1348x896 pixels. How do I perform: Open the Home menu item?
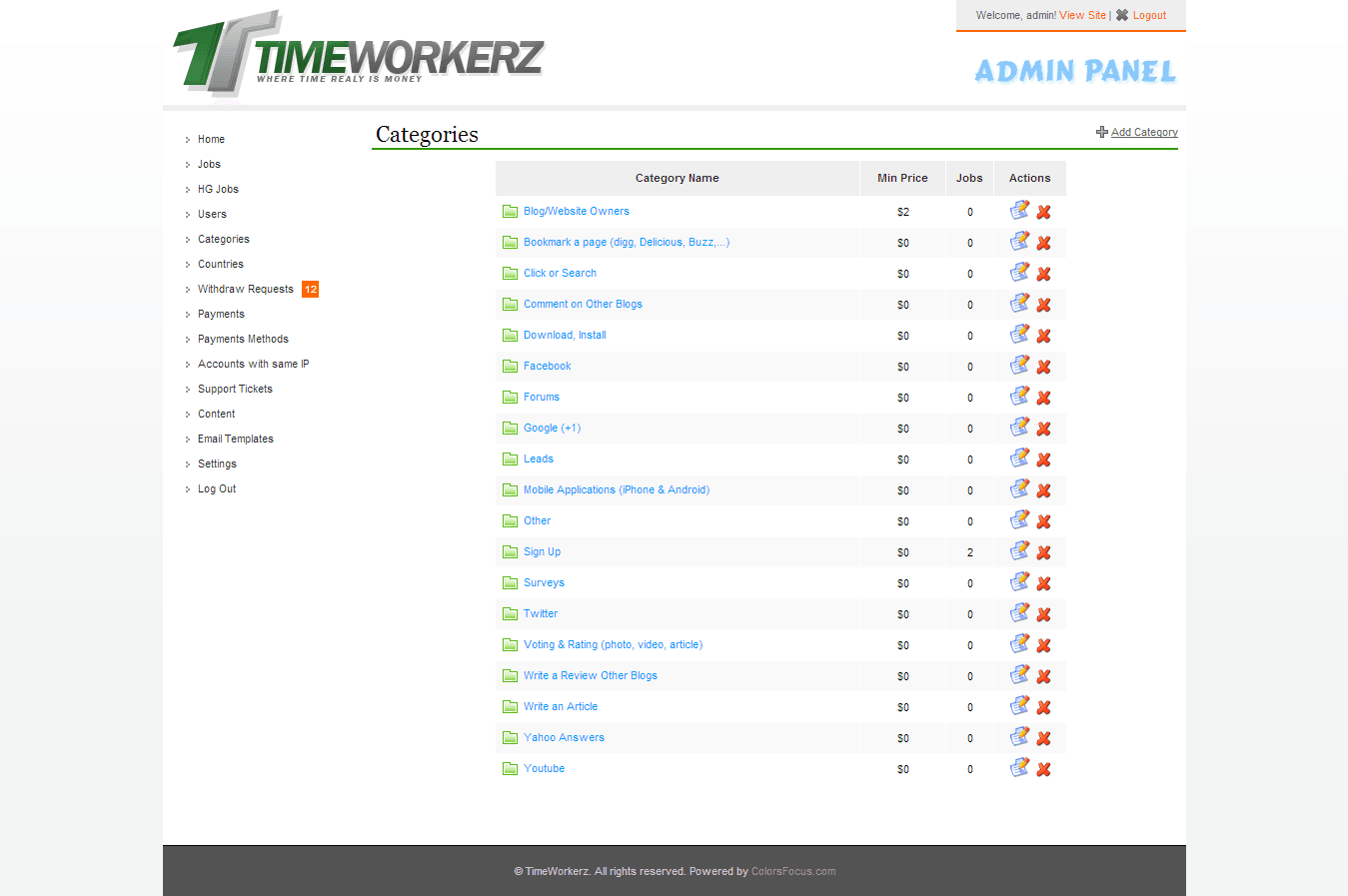pos(211,140)
